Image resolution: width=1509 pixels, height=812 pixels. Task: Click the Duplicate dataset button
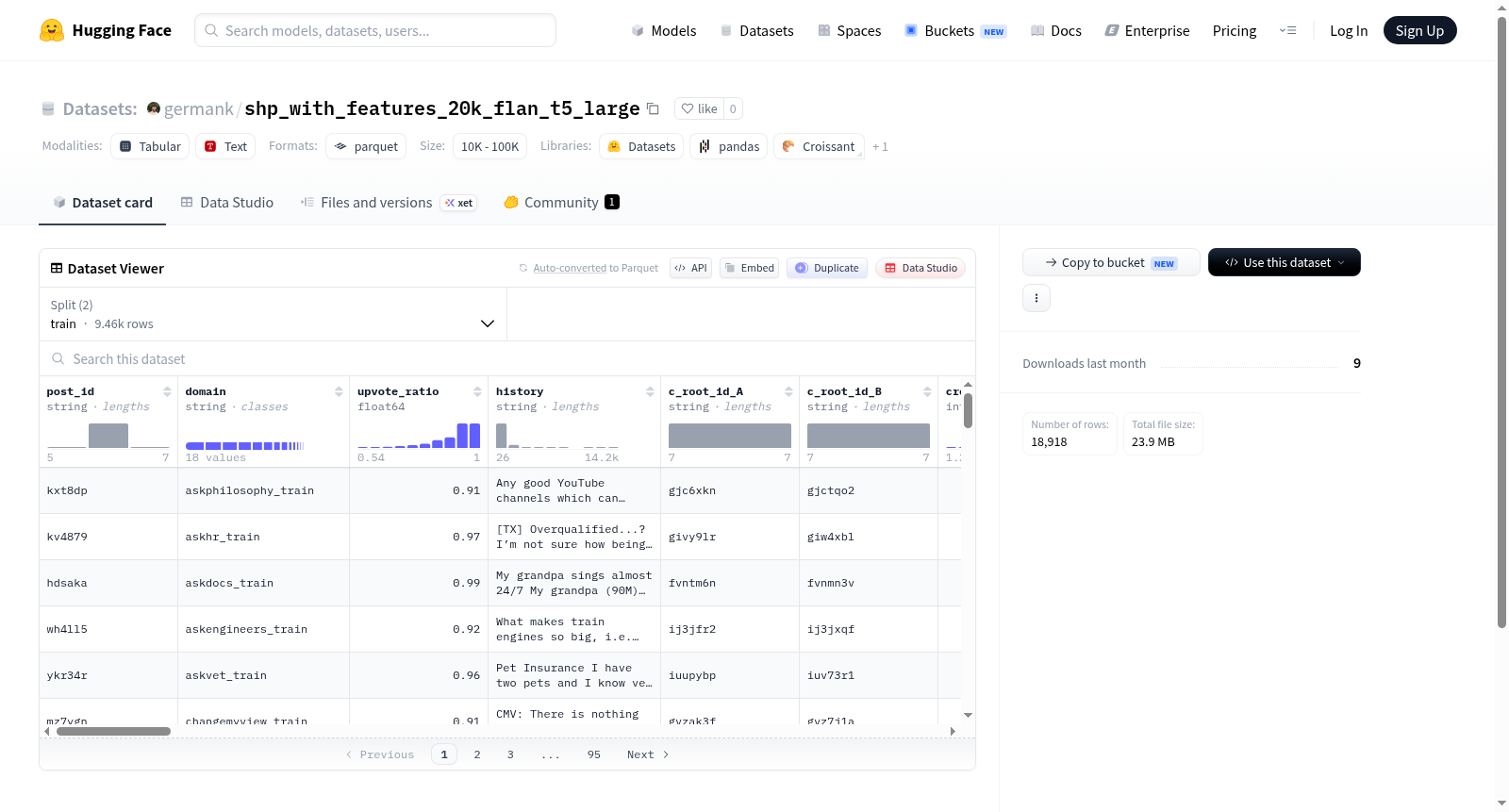click(827, 268)
